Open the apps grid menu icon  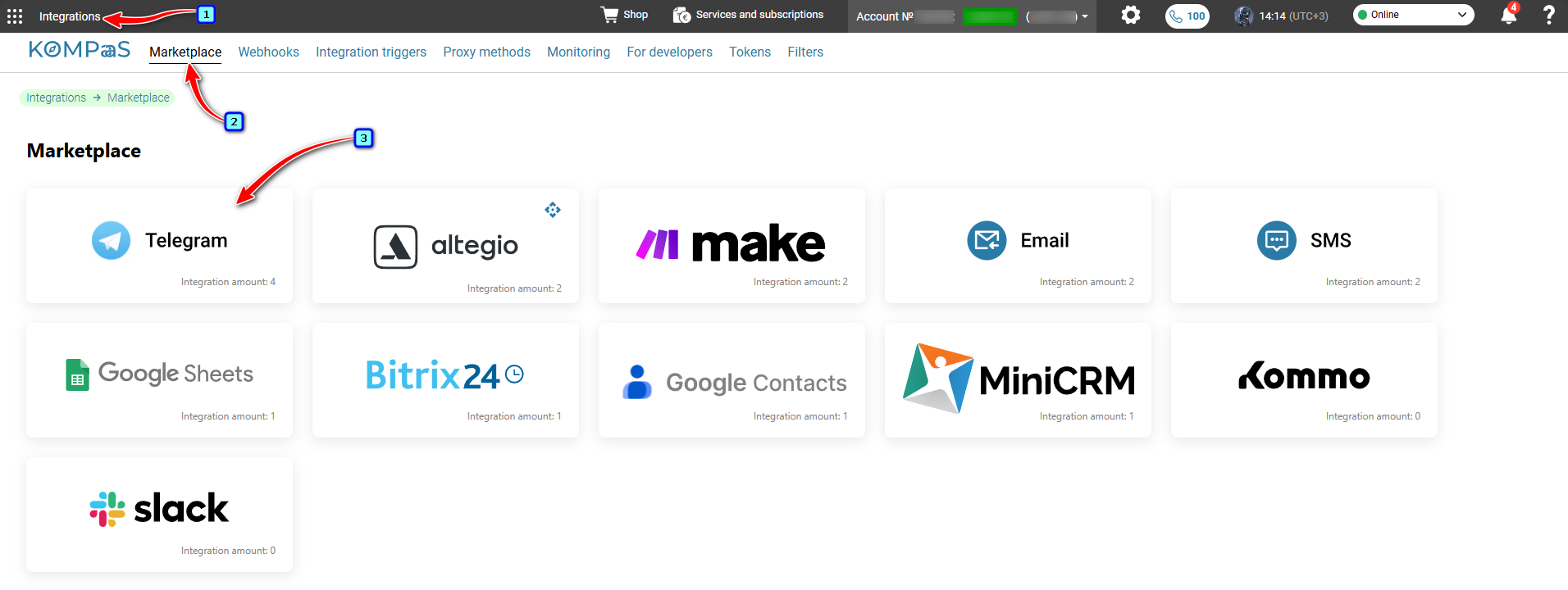click(x=15, y=16)
